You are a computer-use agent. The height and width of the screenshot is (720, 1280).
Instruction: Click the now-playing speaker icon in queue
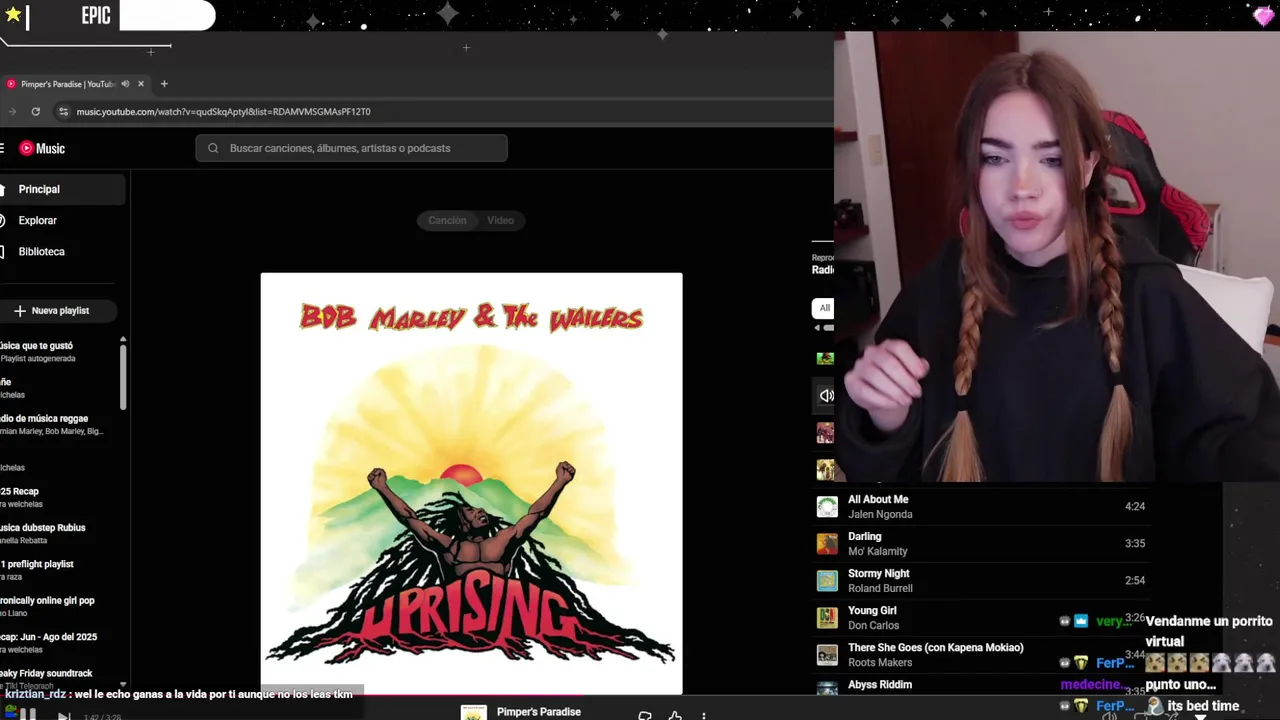pos(826,396)
